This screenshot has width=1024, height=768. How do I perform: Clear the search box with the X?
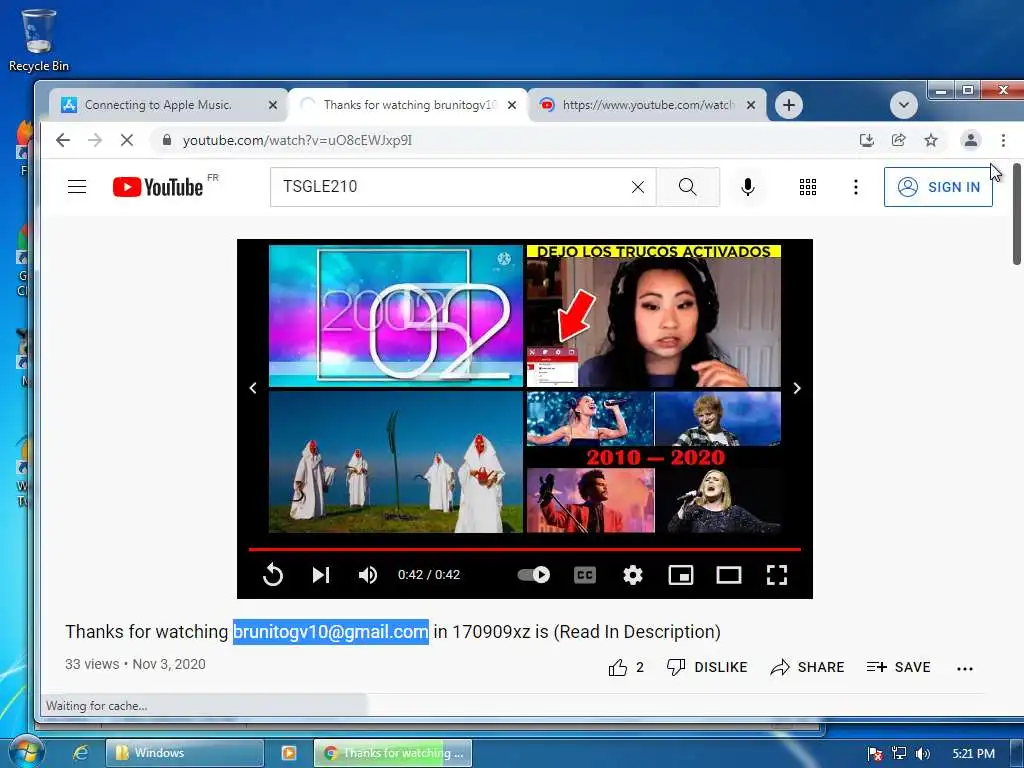(638, 187)
